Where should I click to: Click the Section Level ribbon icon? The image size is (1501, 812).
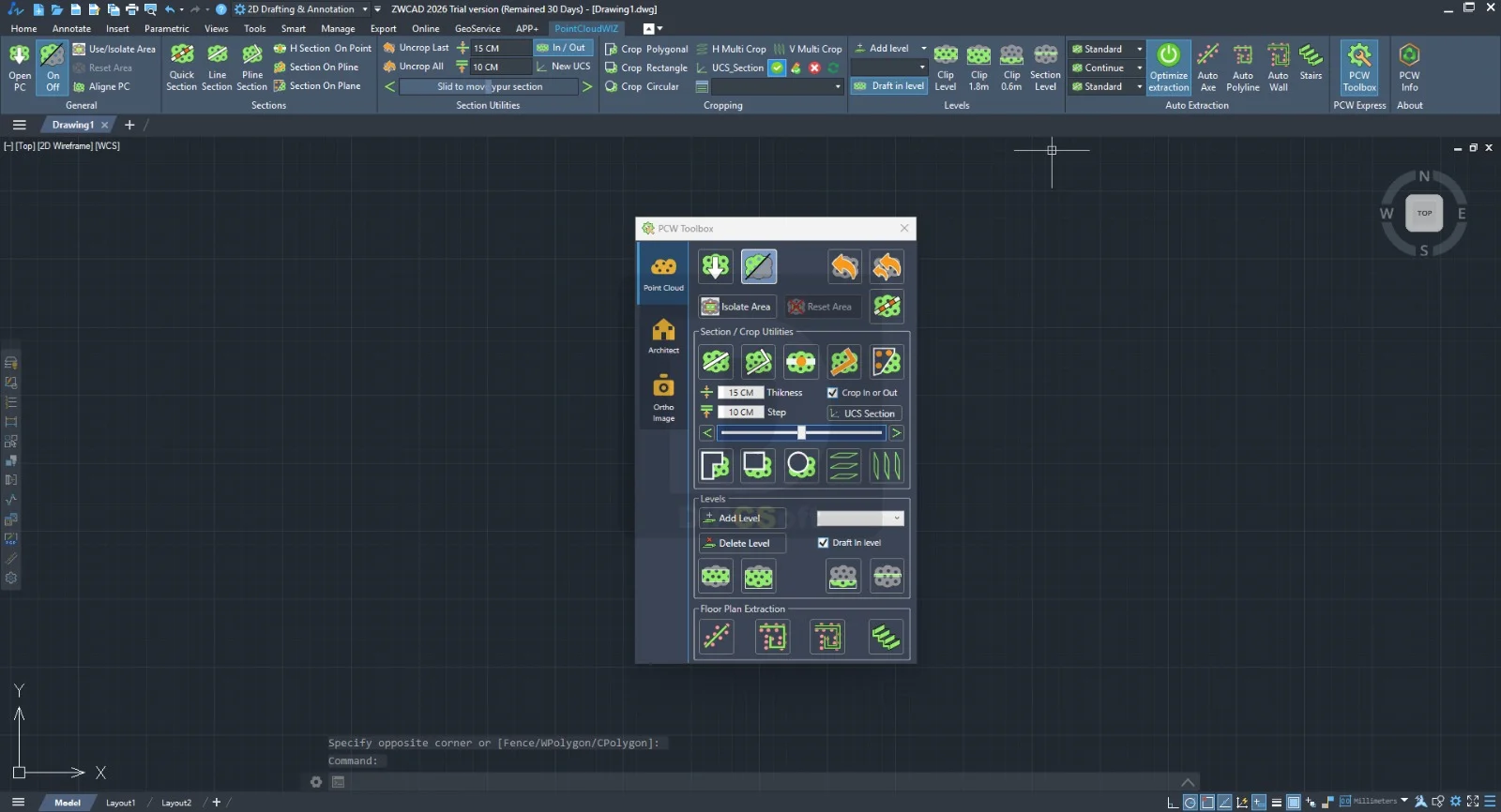coord(1045,68)
